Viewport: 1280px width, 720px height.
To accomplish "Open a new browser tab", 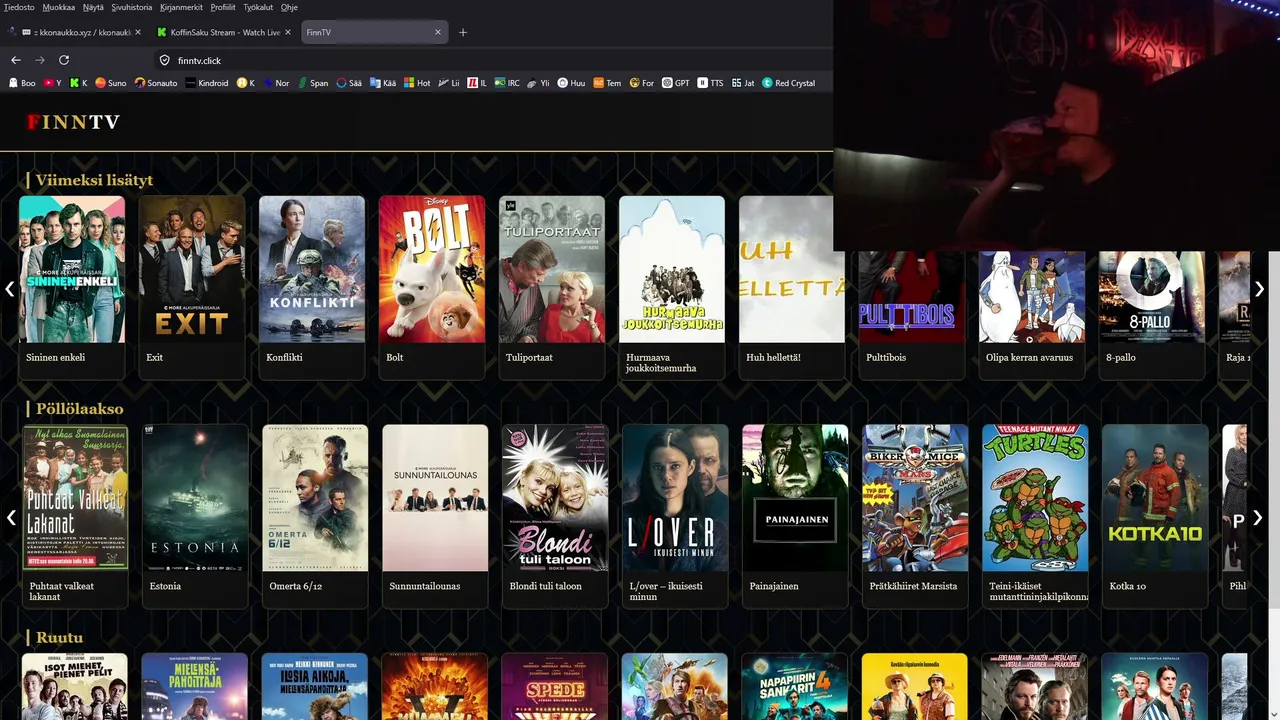I will 463,32.
